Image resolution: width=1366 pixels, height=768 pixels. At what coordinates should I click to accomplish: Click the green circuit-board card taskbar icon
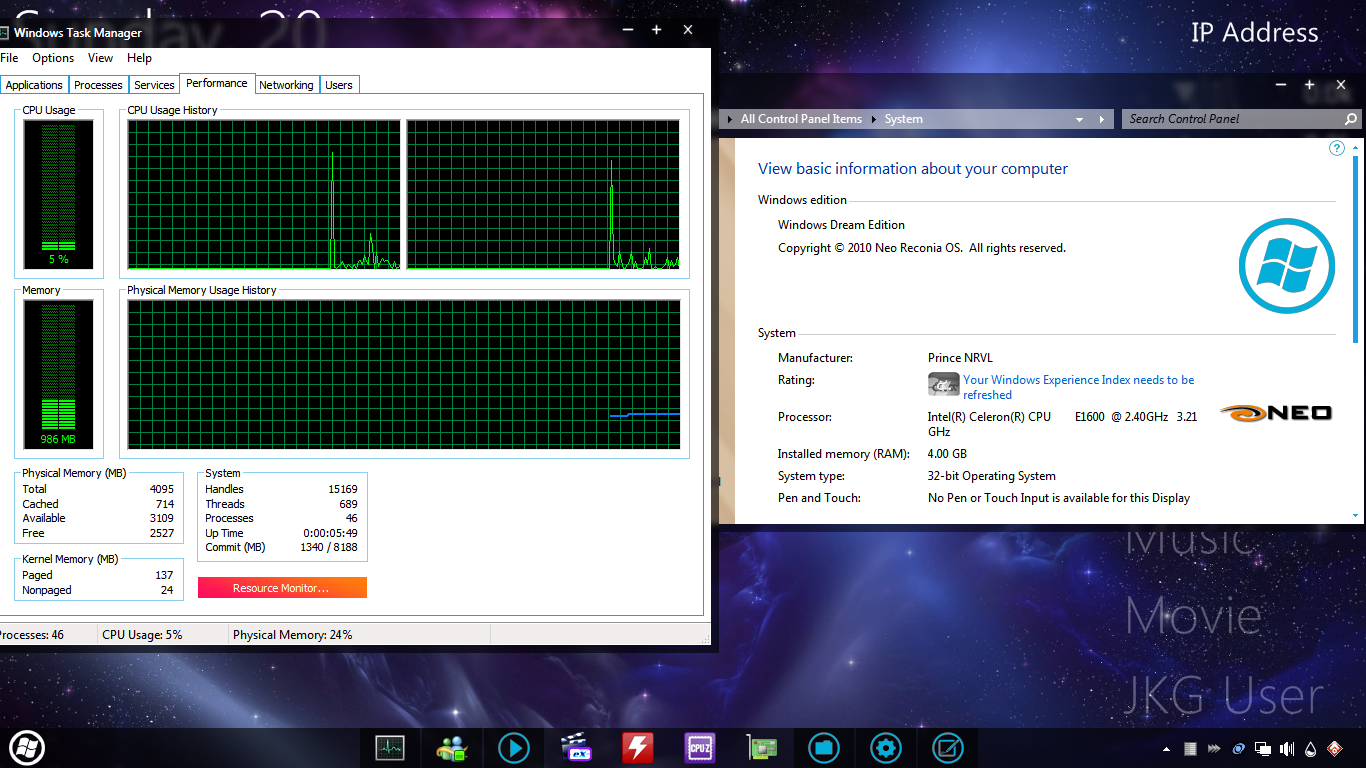(x=762, y=748)
